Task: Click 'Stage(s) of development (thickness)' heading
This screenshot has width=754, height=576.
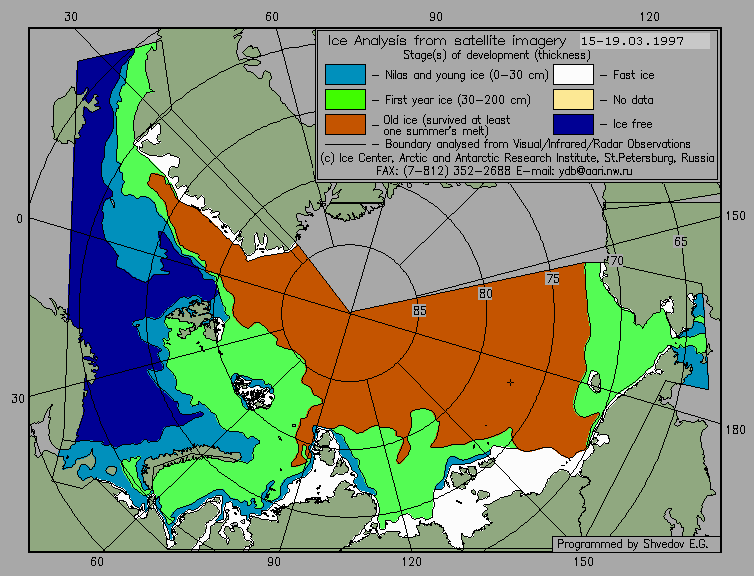Action: (x=497, y=55)
